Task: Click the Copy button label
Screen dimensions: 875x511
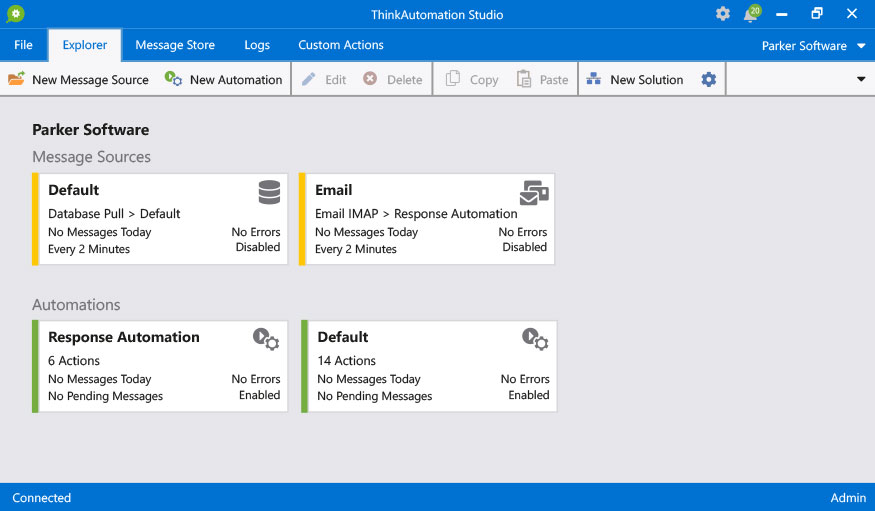Action: click(x=484, y=80)
